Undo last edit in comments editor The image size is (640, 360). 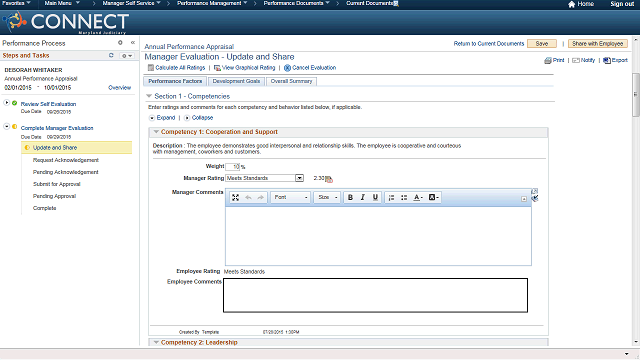pyautogui.click(x=248, y=198)
